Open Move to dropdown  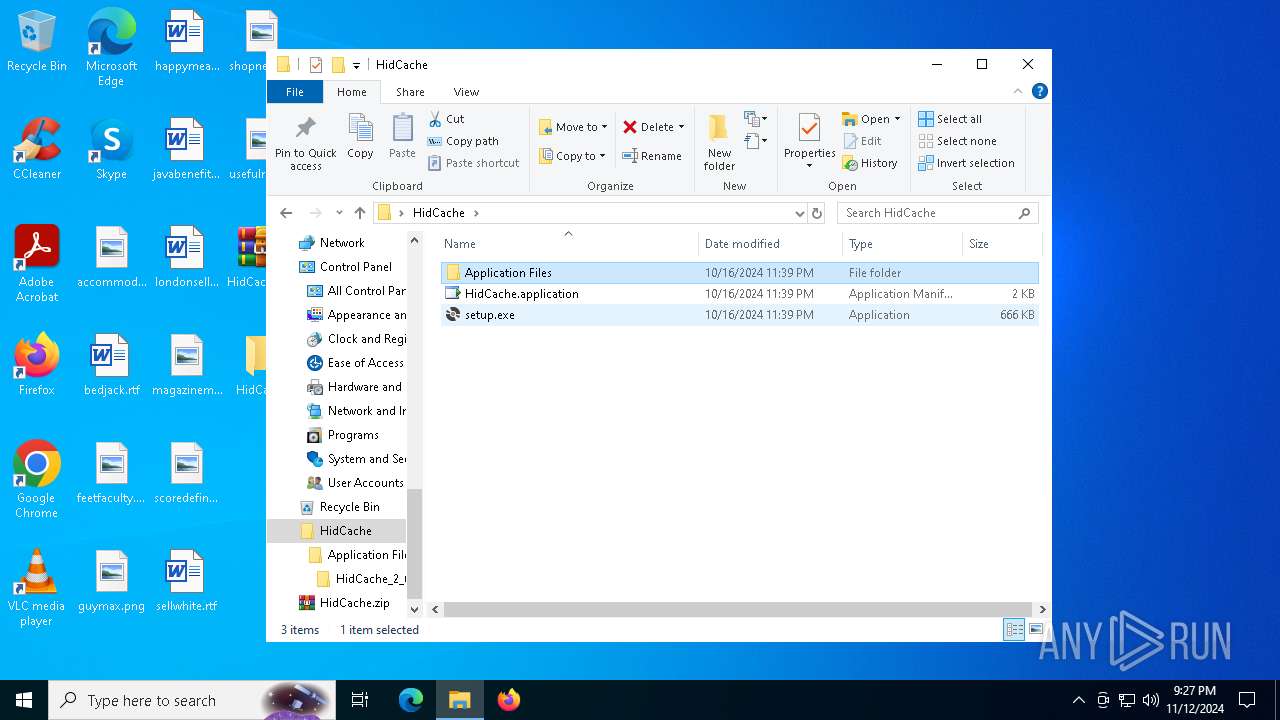574,127
